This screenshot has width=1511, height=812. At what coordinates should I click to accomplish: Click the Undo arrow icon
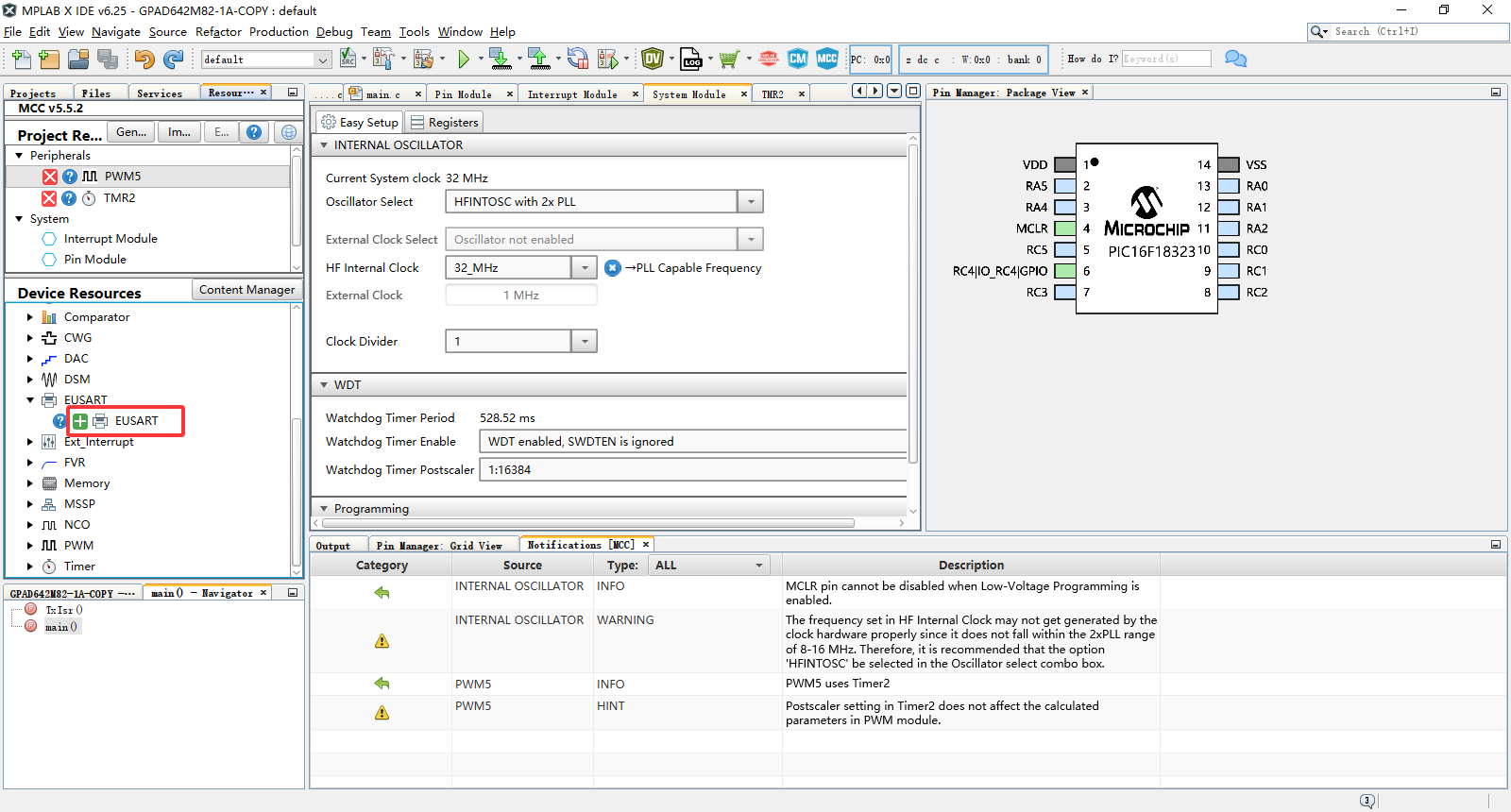pyautogui.click(x=144, y=59)
